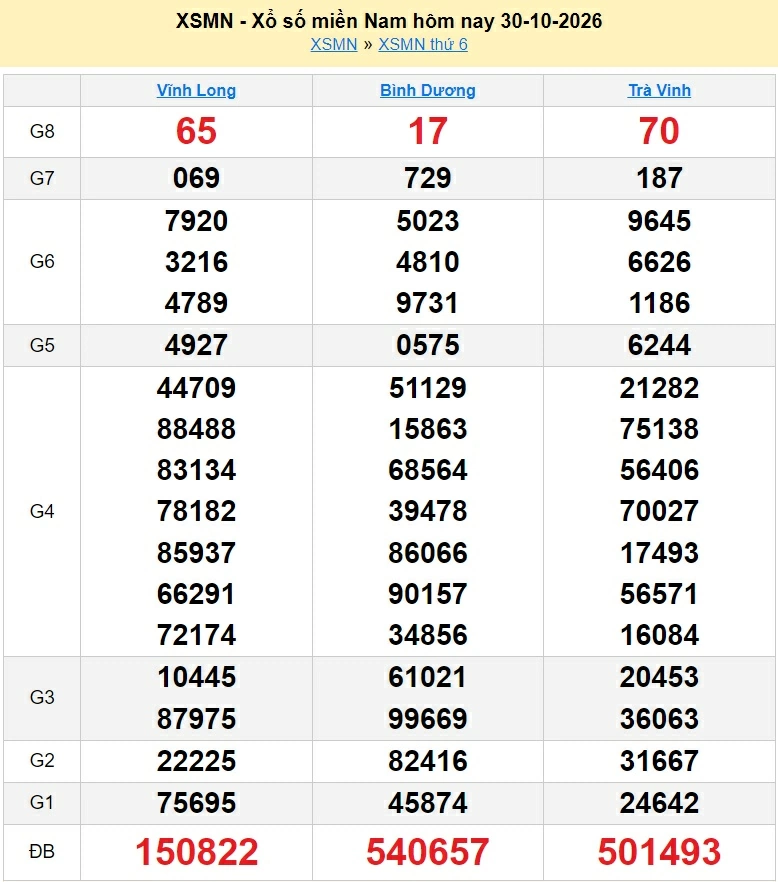Click G4 number 21282
The width and height of the screenshot is (778, 882).
[659, 388]
